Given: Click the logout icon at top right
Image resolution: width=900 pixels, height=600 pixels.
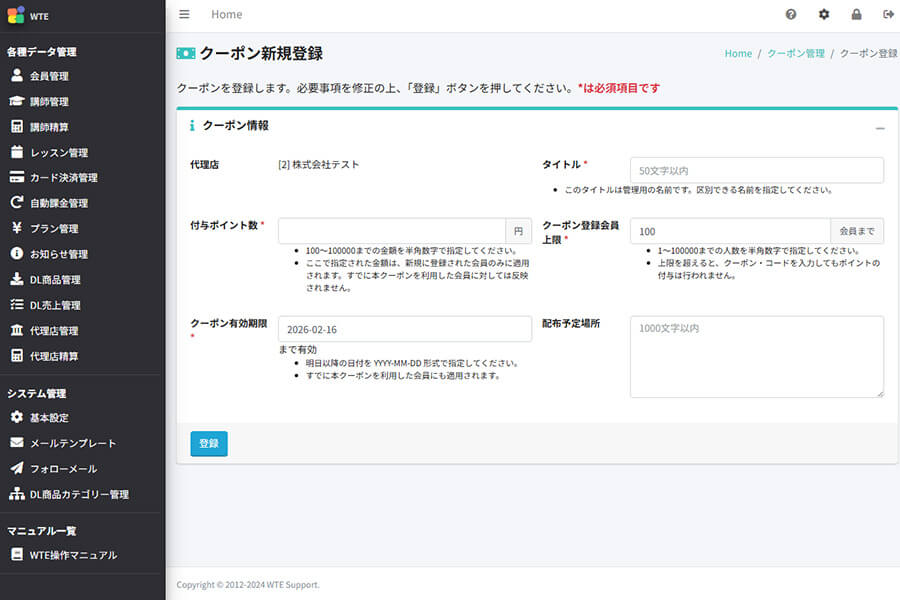Looking at the screenshot, I should (888, 14).
